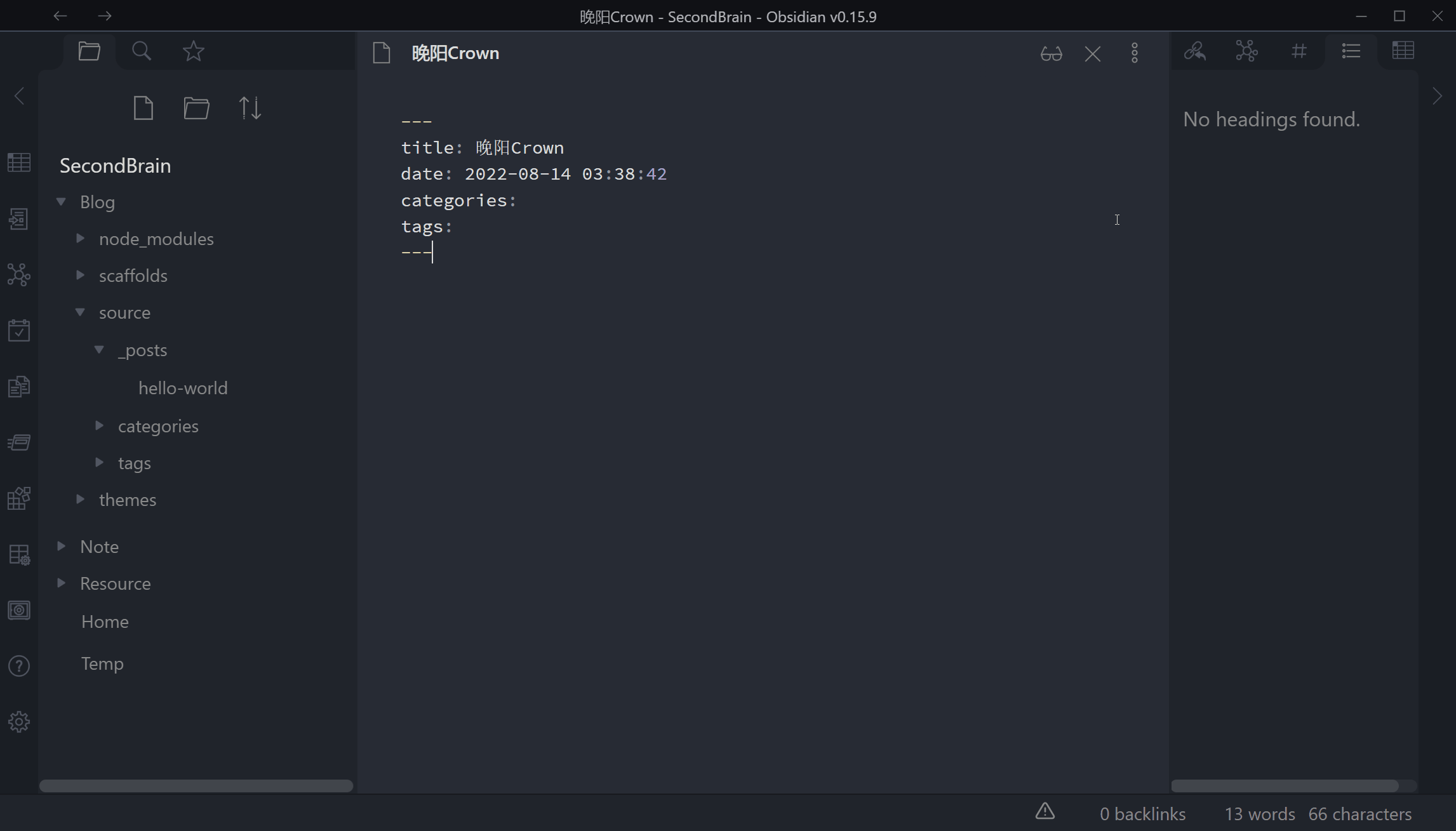
Task: Click the new note icon
Action: click(x=144, y=108)
